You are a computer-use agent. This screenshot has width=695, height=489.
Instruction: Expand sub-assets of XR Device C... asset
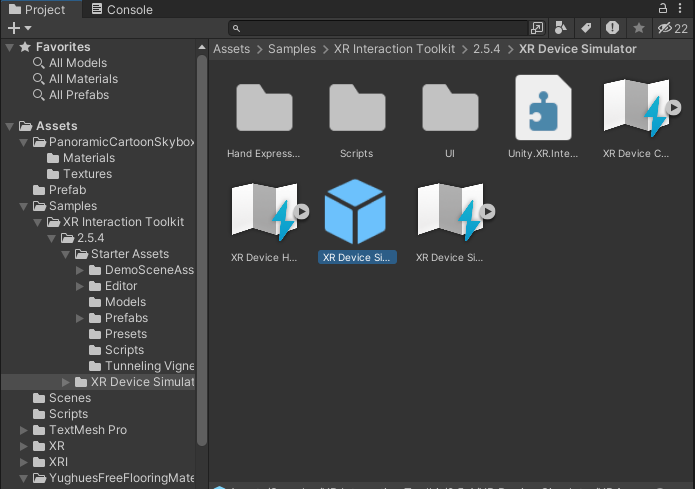tap(674, 107)
